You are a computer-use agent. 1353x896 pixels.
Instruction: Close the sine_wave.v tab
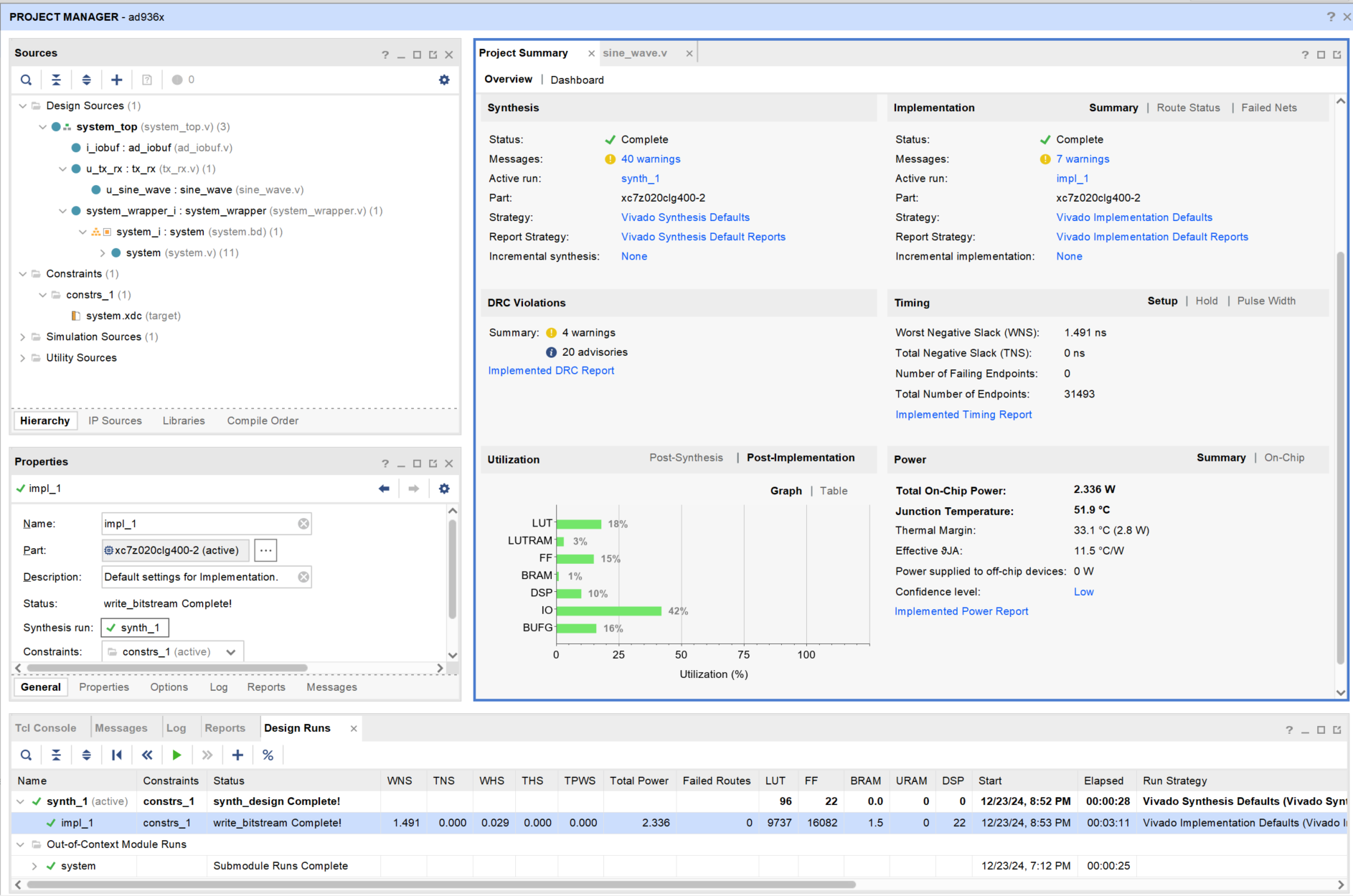pyautogui.click(x=689, y=54)
